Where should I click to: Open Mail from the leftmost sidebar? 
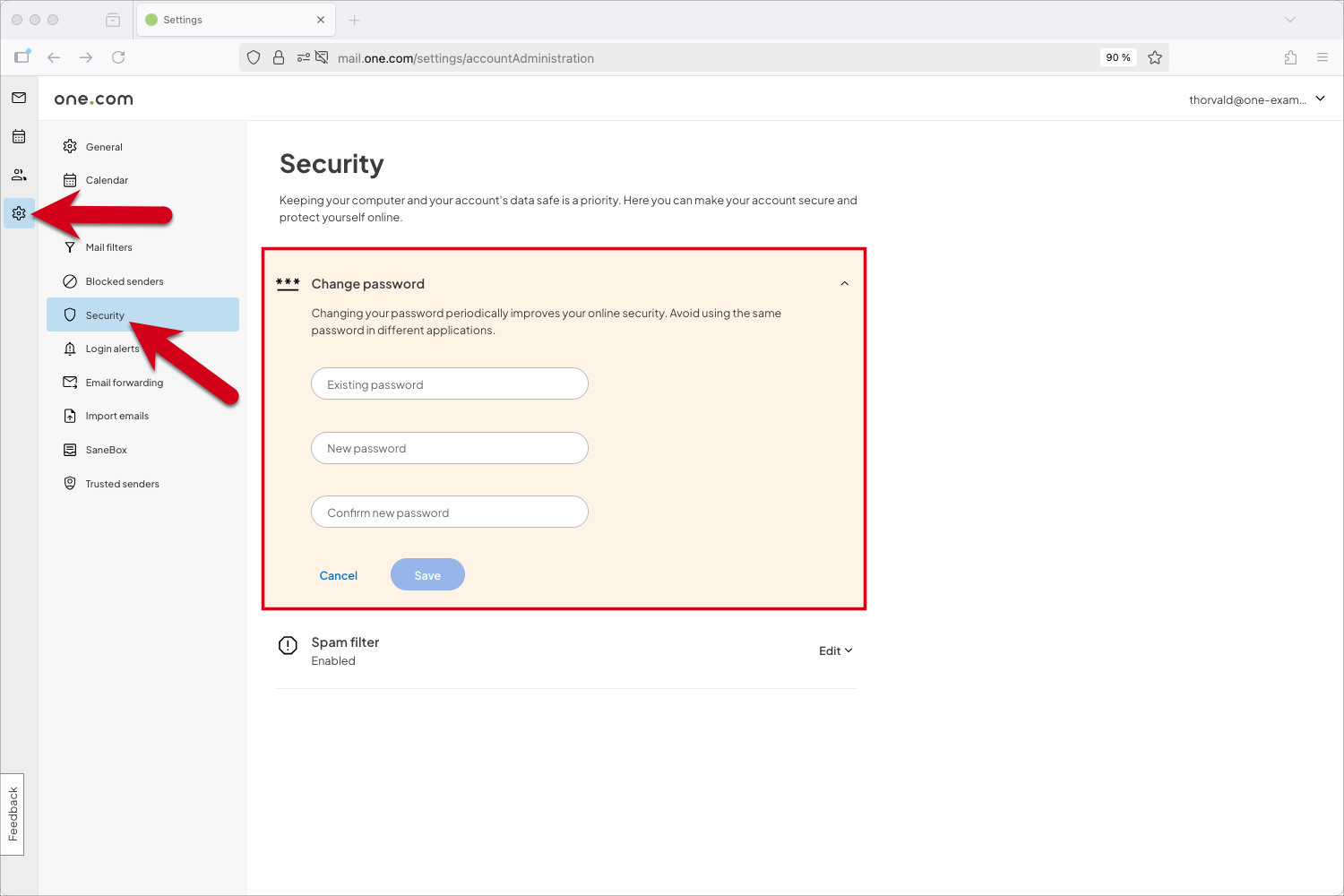tap(19, 98)
